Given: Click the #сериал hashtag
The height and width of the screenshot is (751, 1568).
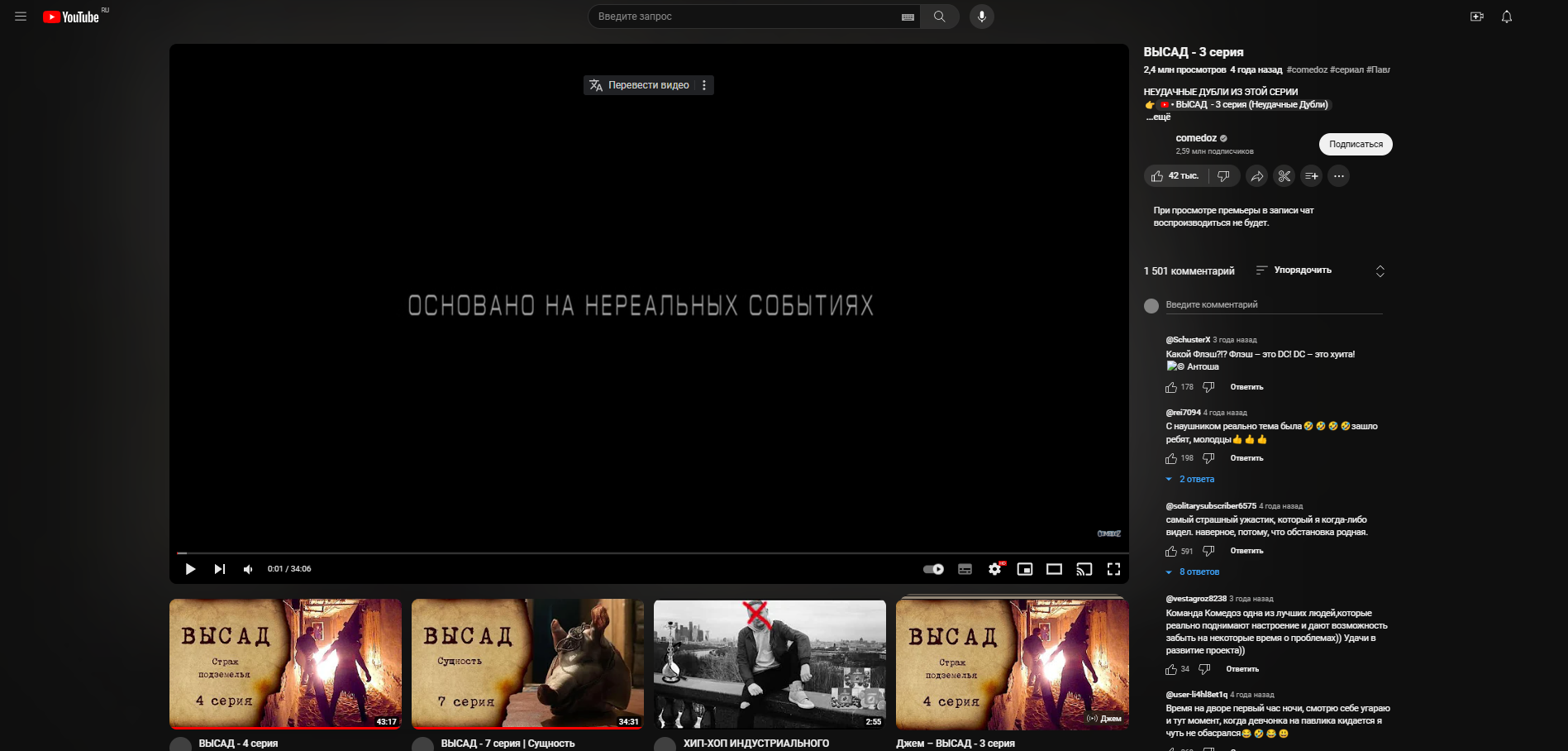Looking at the screenshot, I should click(x=1346, y=69).
